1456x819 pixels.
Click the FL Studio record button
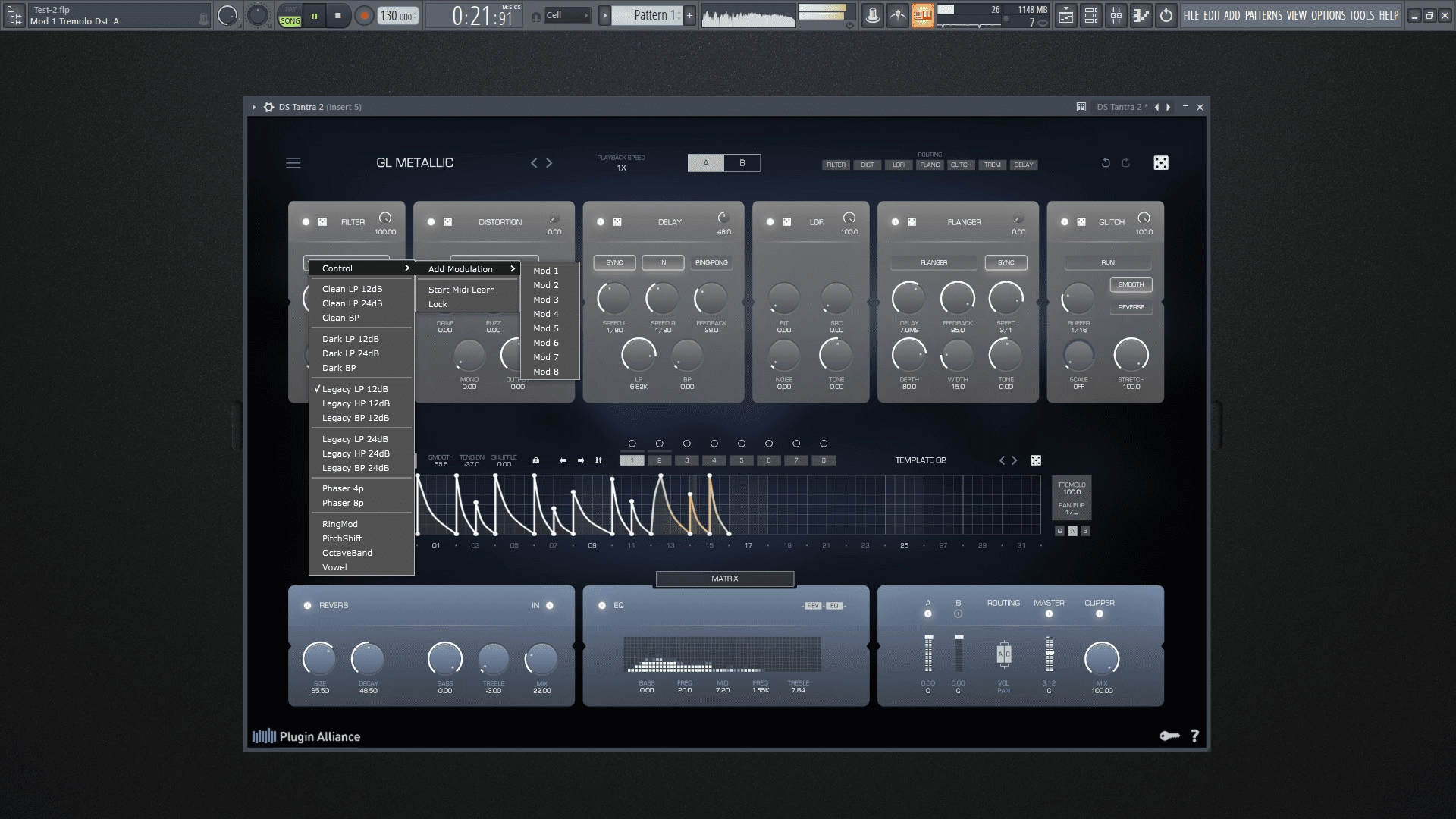click(364, 16)
